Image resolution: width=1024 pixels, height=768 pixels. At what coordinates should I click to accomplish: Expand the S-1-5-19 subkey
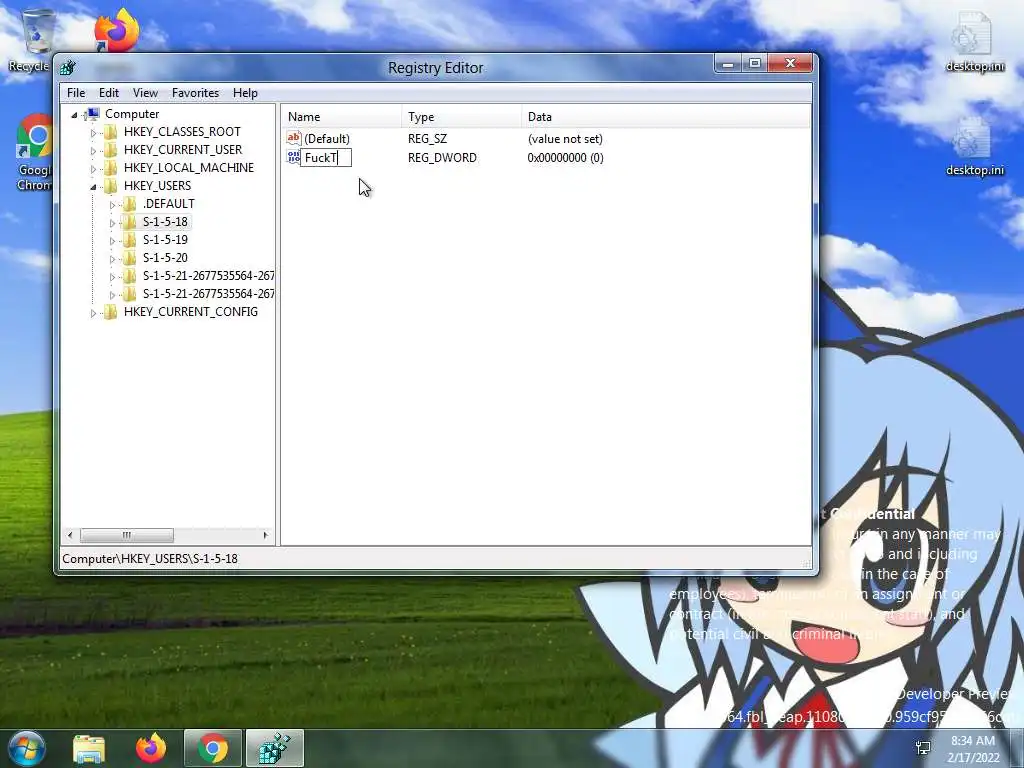point(112,241)
